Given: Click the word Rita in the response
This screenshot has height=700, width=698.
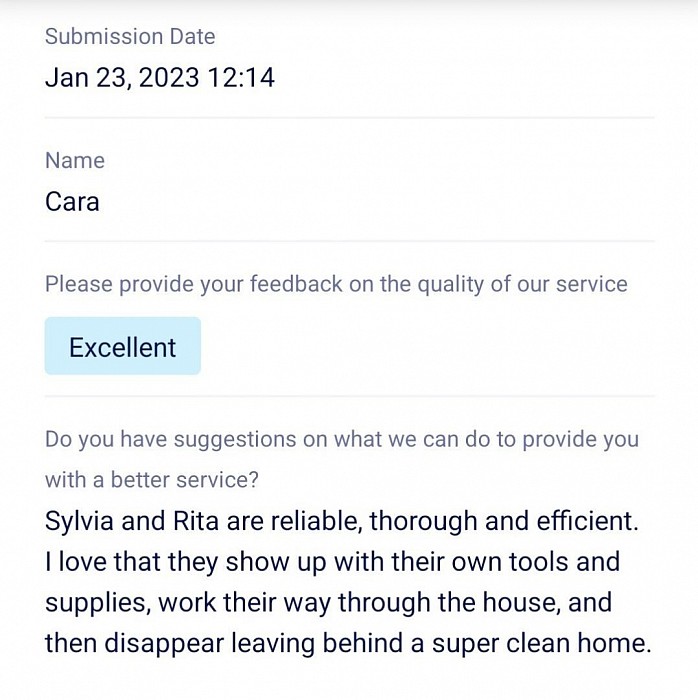Looking at the screenshot, I should pos(195,521).
